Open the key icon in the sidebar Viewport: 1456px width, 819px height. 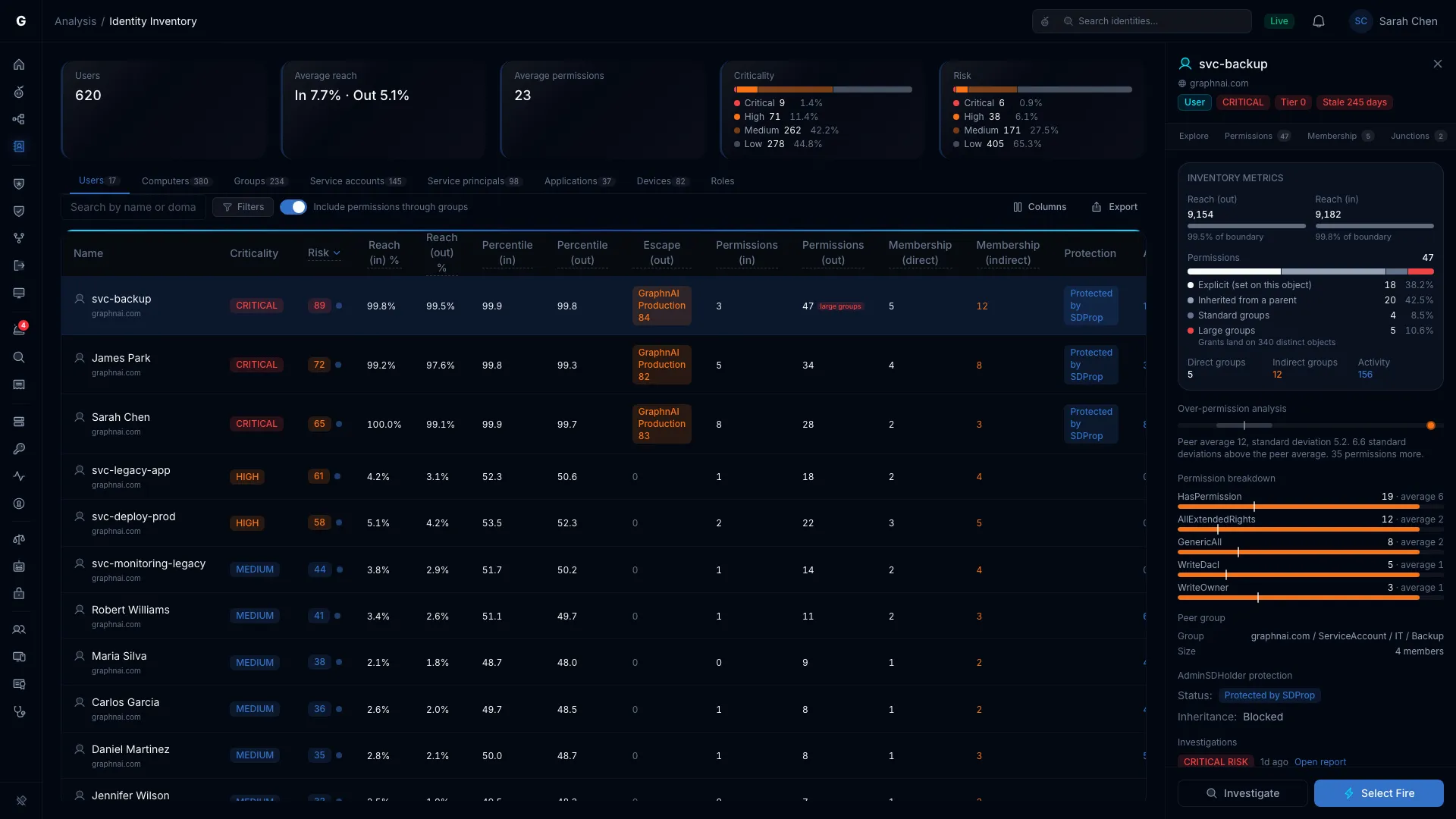pos(19,449)
